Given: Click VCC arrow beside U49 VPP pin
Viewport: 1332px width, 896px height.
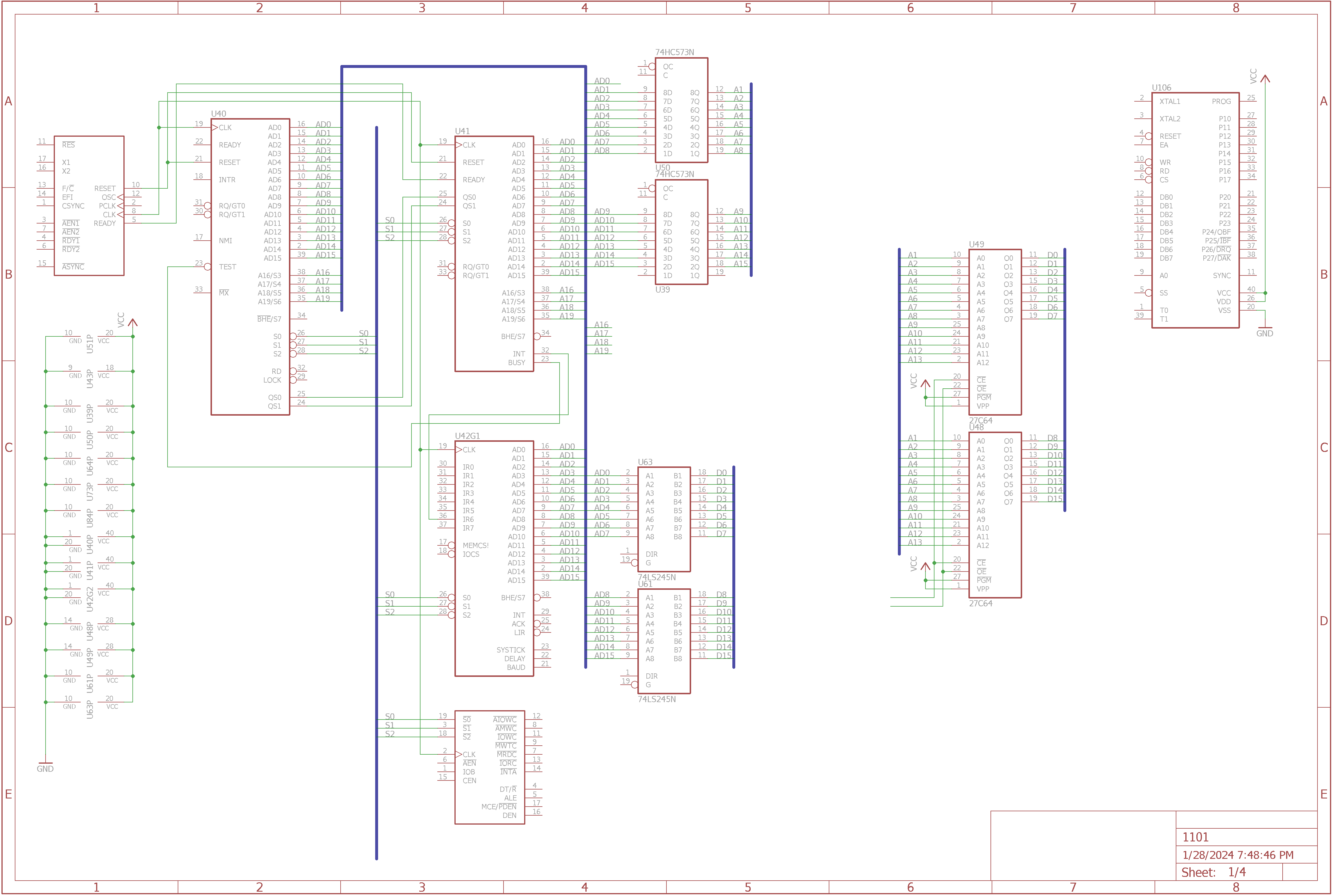Looking at the screenshot, I should tap(925, 383).
